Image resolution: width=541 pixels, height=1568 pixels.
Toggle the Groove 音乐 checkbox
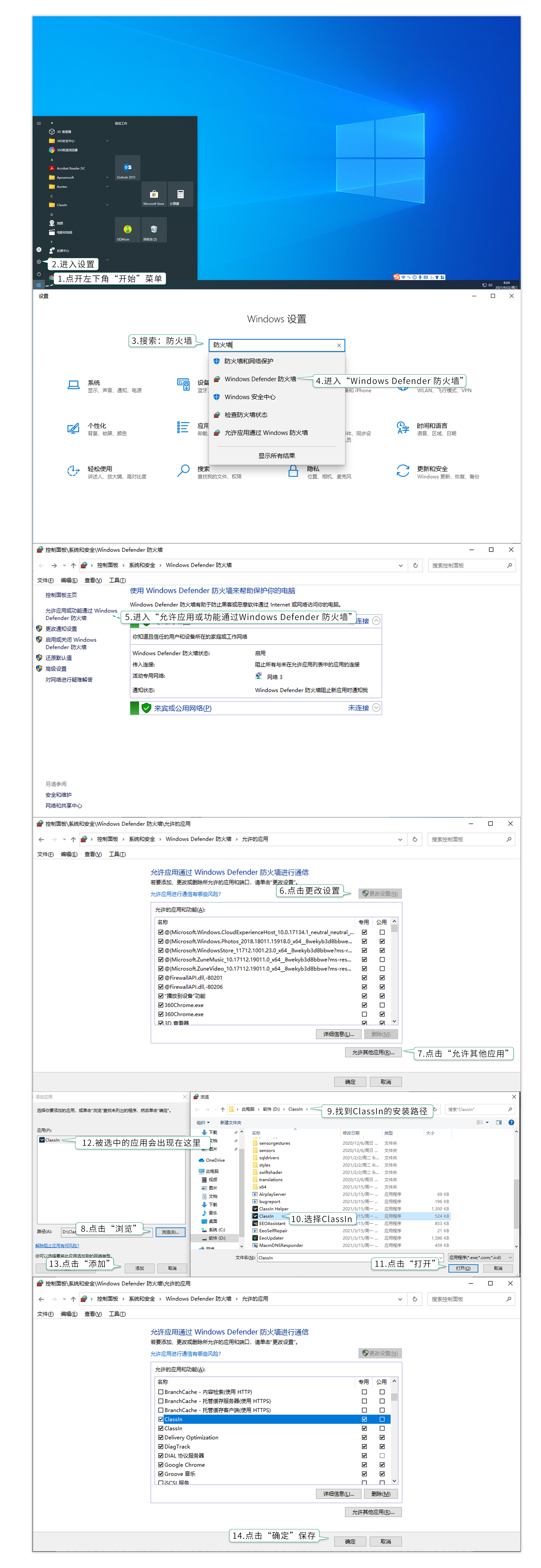(x=161, y=1474)
